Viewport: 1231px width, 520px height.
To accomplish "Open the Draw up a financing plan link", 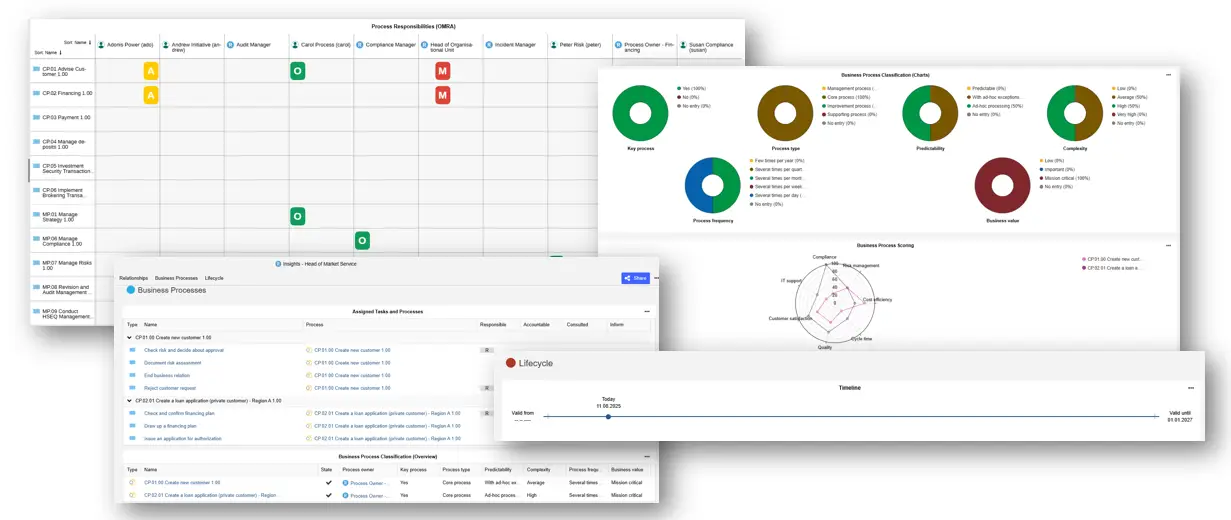I will click(x=170, y=426).
